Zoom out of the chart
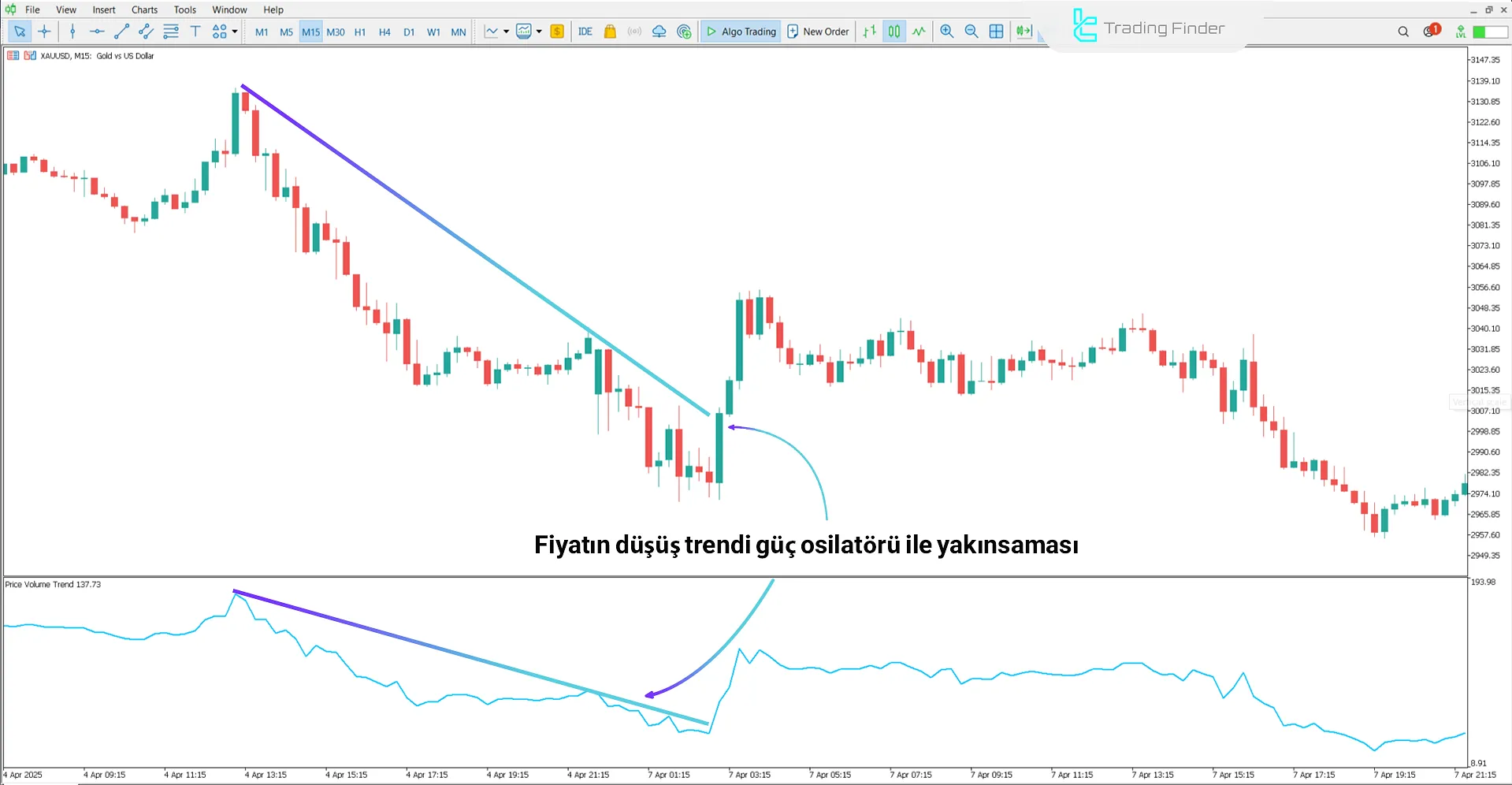 click(x=971, y=32)
